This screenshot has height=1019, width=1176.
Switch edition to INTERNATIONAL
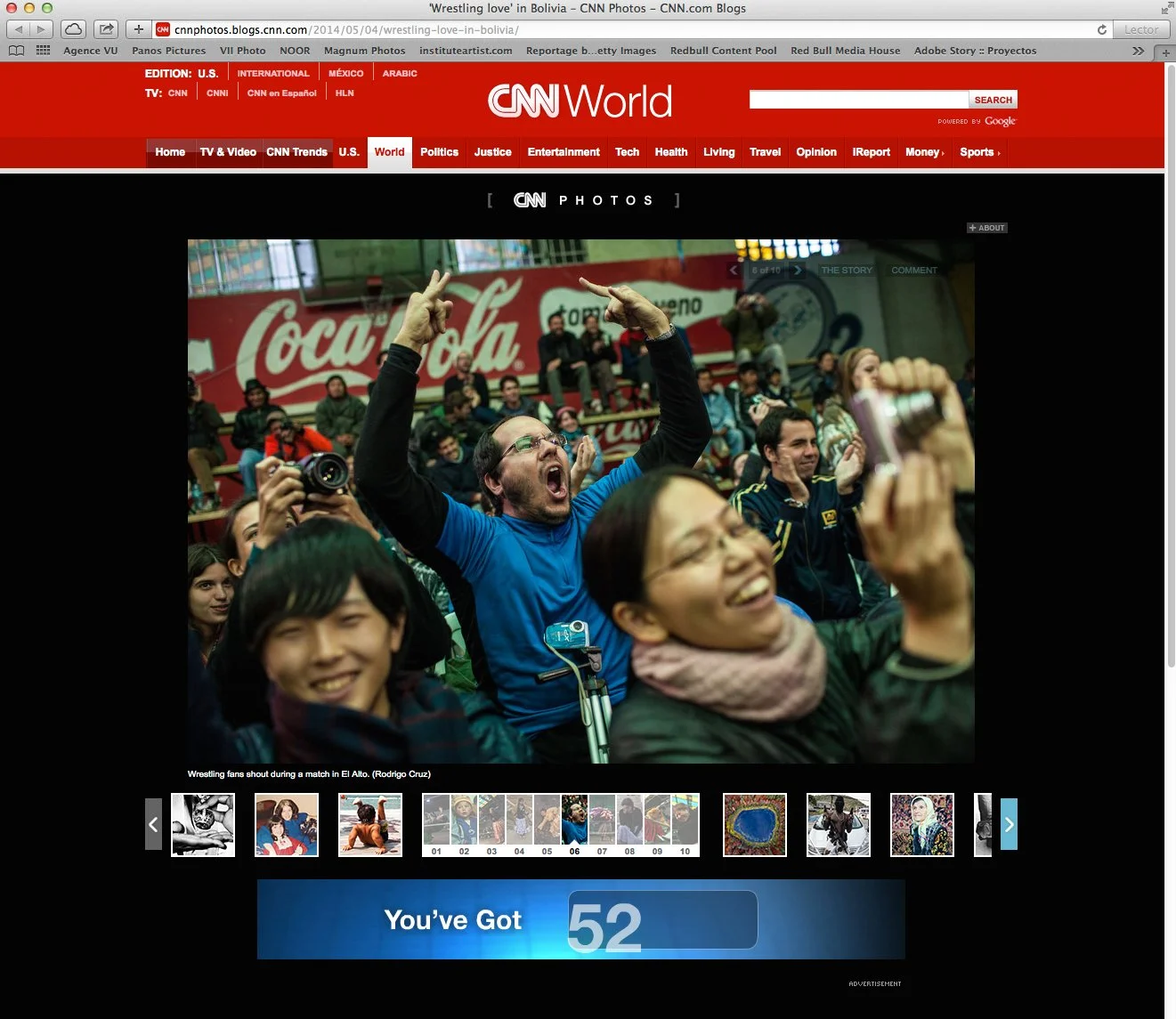(273, 73)
